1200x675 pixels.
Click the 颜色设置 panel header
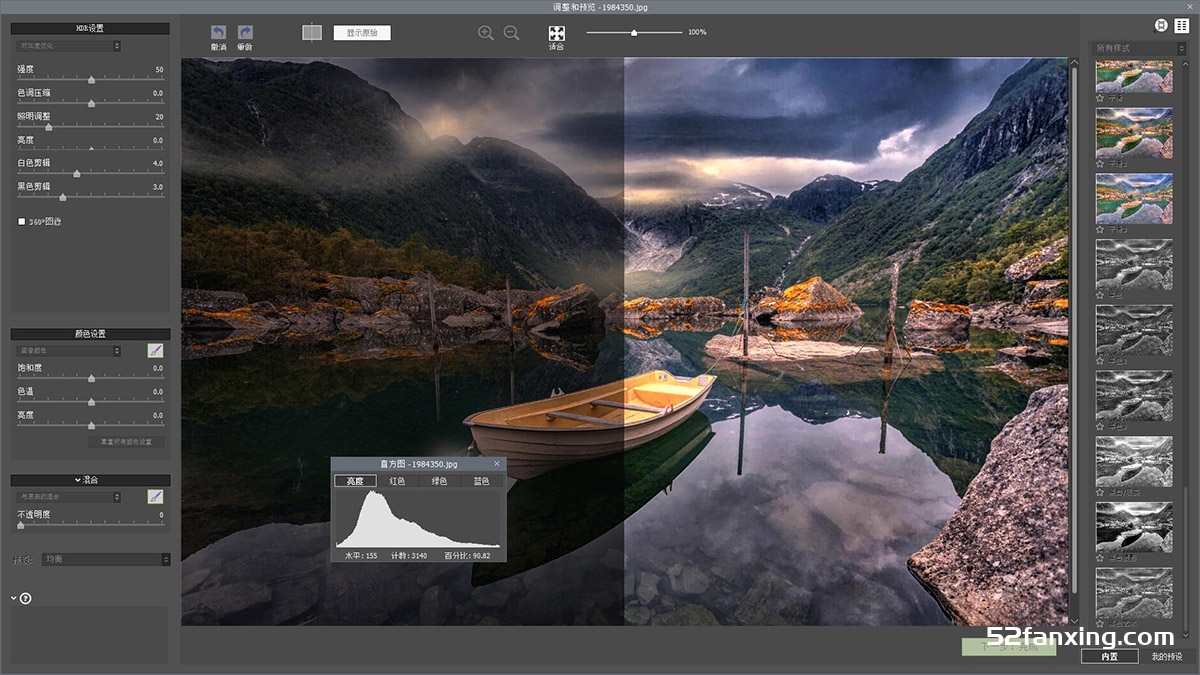pyautogui.click(x=90, y=334)
